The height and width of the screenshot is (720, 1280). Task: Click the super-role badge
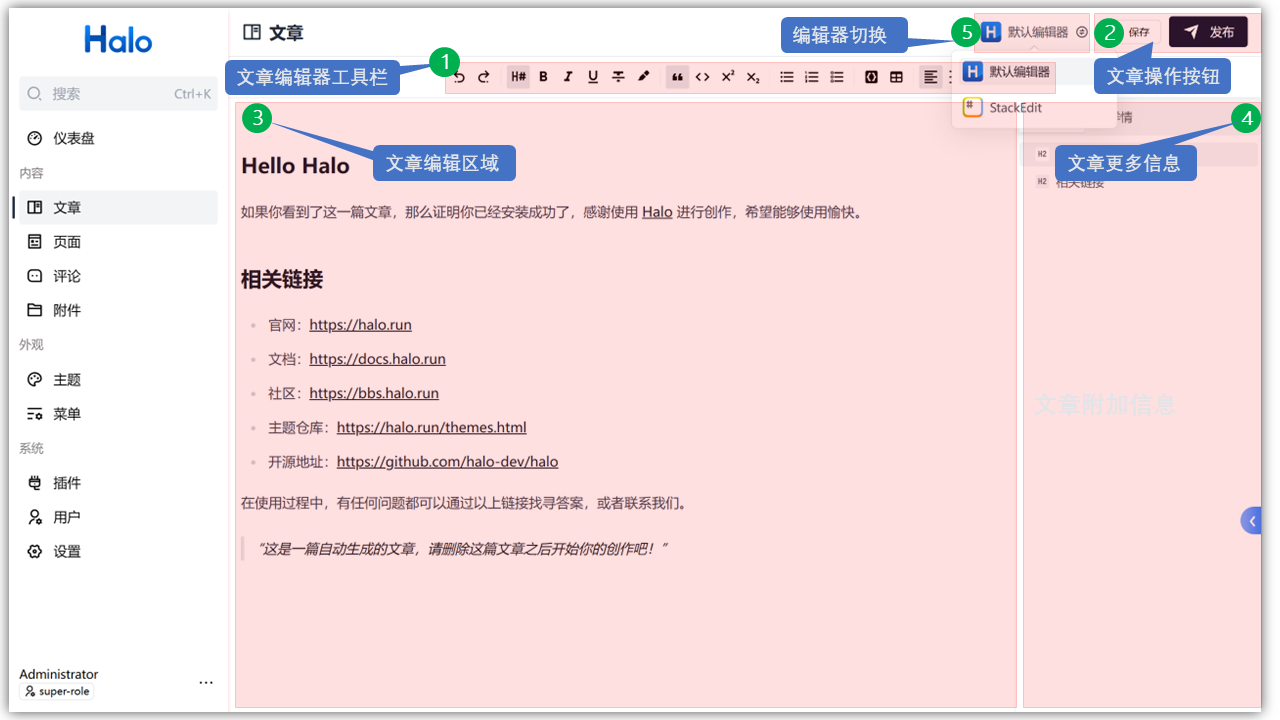(57, 691)
